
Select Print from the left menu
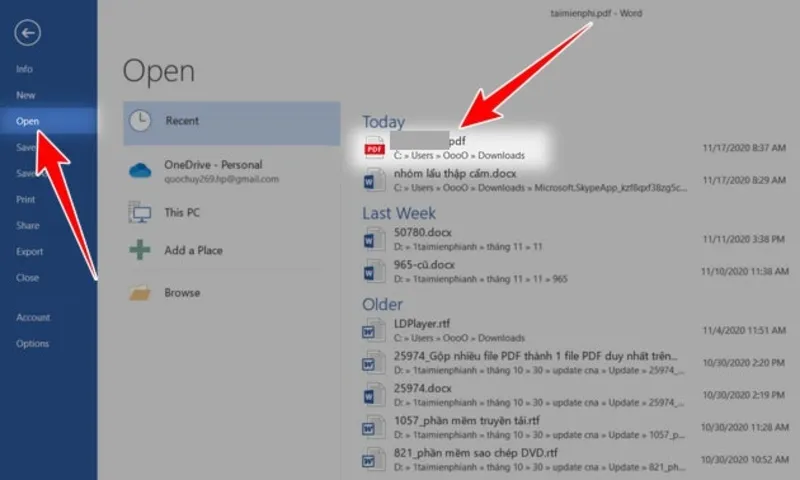25,200
